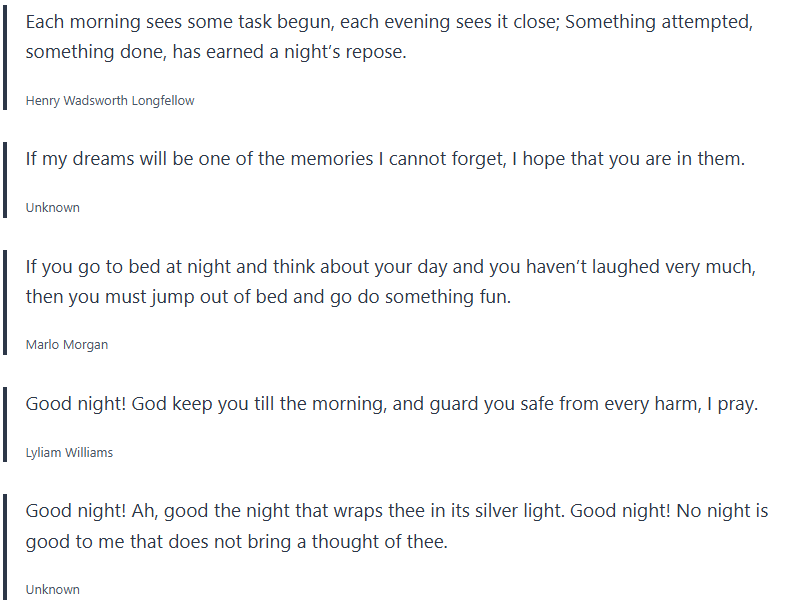Click Unknown author below the dreams quote
The width and height of the screenshot is (805, 604).
coord(53,207)
